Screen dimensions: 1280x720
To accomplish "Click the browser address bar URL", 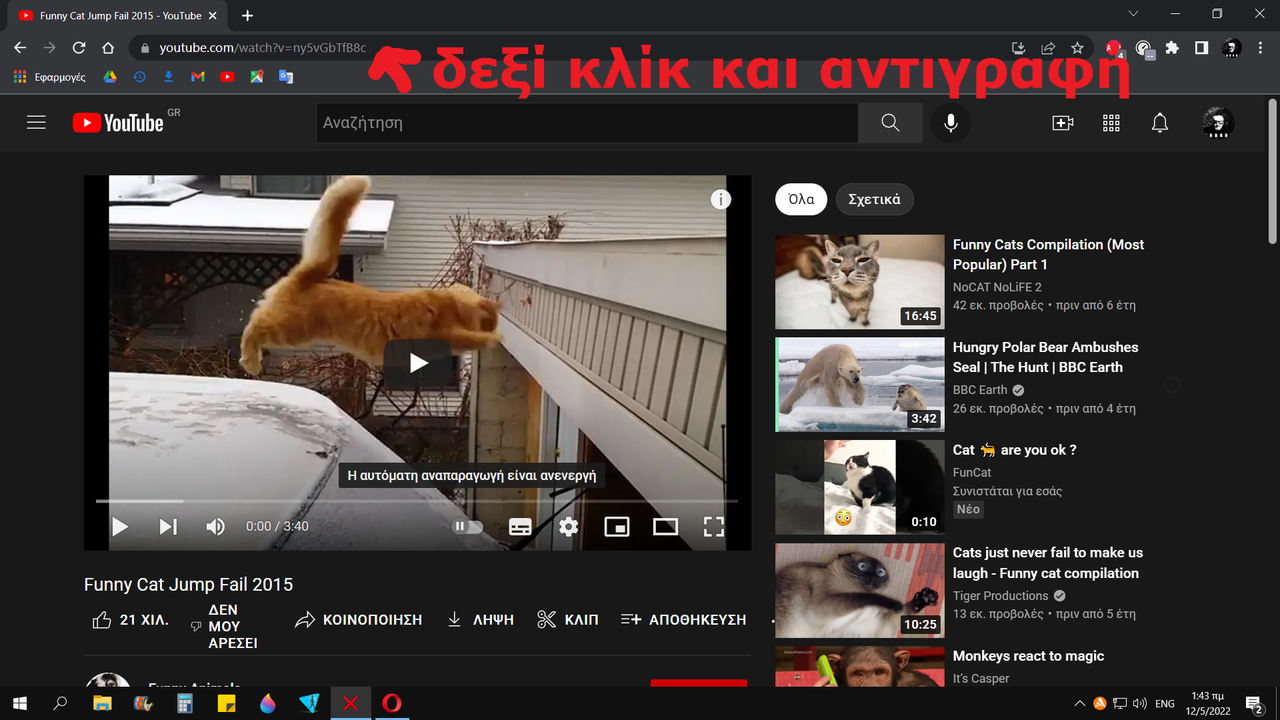I will click(x=262, y=48).
